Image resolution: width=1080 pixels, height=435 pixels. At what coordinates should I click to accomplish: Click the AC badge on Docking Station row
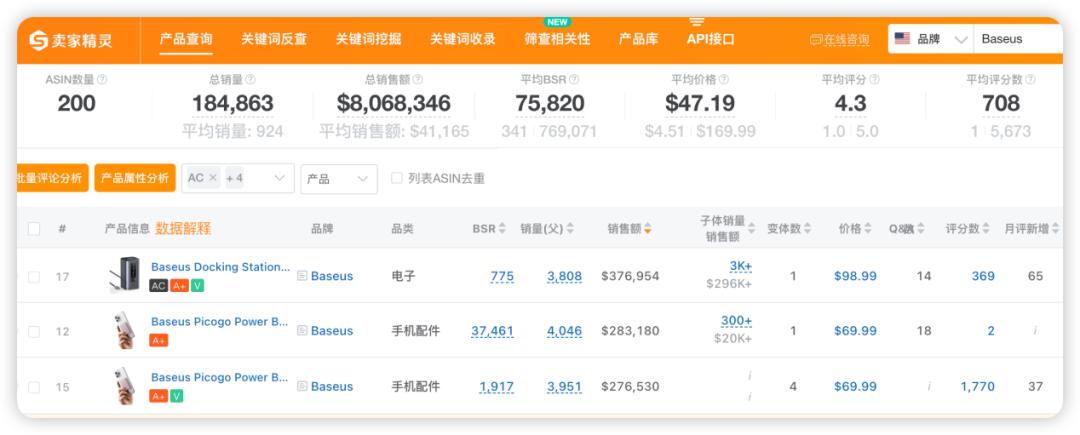158,286
